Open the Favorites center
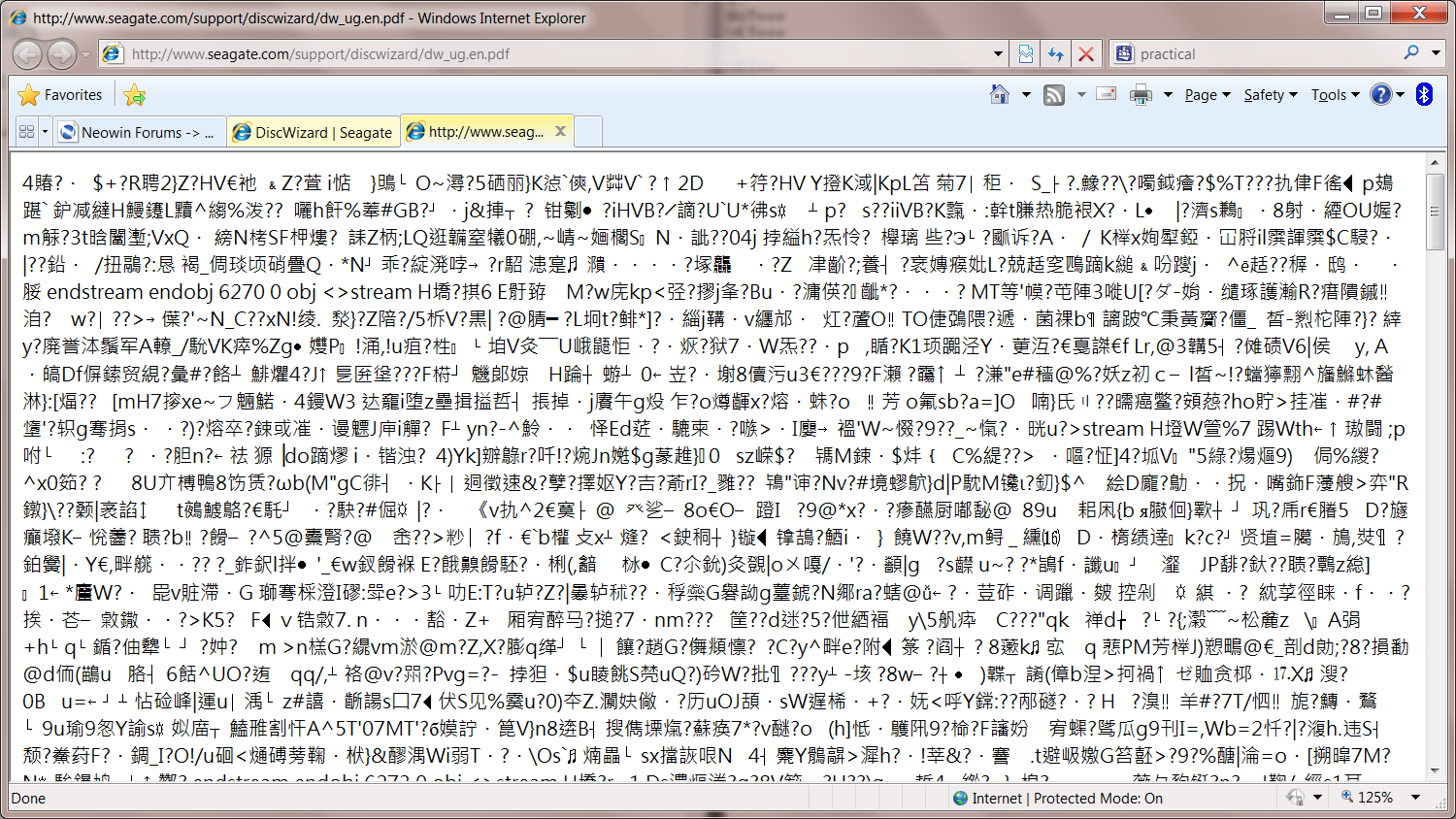The height and width of the screenshot is (819, 1456). tap(60, 95)
